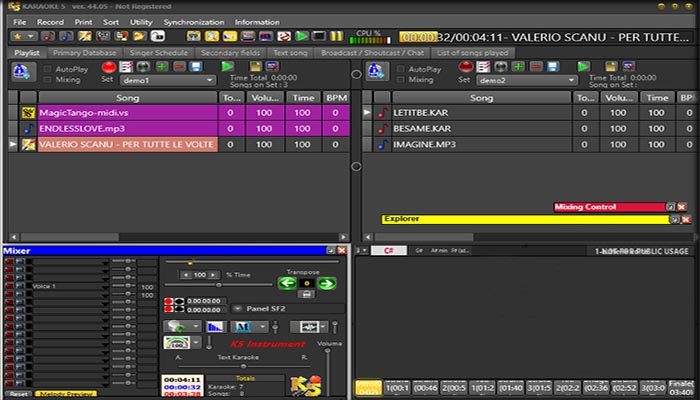Viewport: 700px width, 400px height.
Task: Click the red record button in the left playlist
Action: click(108, 67)
